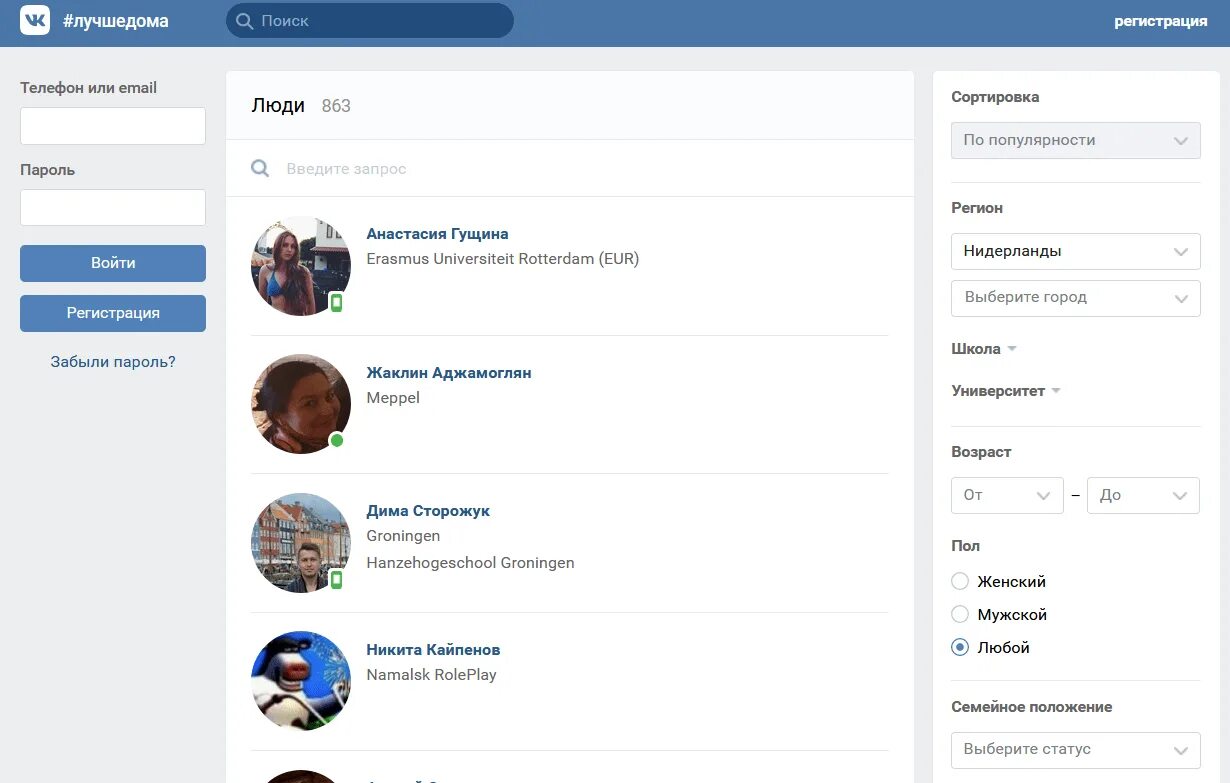Open Никита Кайпенов's profile photo
Image resolution: width=1230 pixels, height=783 pixels.
[301, 681]
